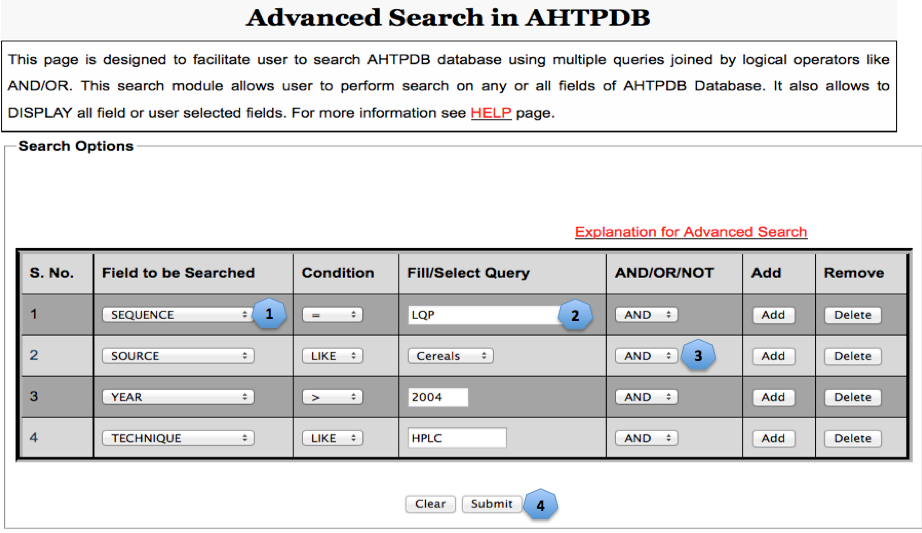The height and width of the screenshot is (533, 922).
Task: Open the AND operator dropdown in row 4
Action: 646,438
